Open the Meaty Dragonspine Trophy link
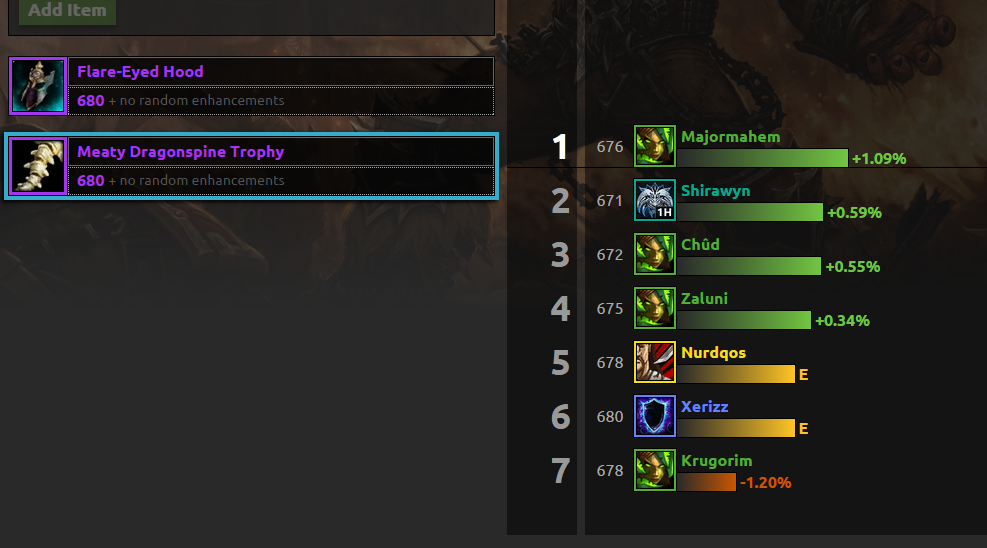The height and width of the screenshot is (548, 987). [180, 152]
